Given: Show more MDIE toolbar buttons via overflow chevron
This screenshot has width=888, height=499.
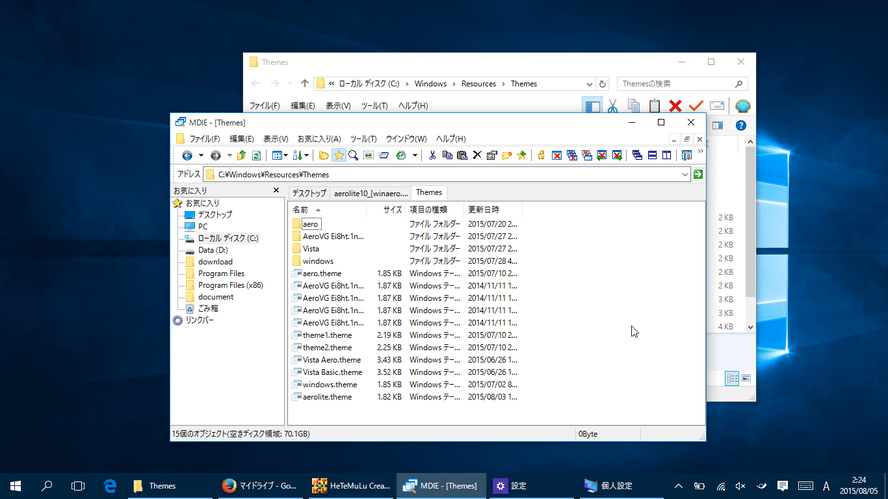Looking at the screenshot, I should click(701, 152).
